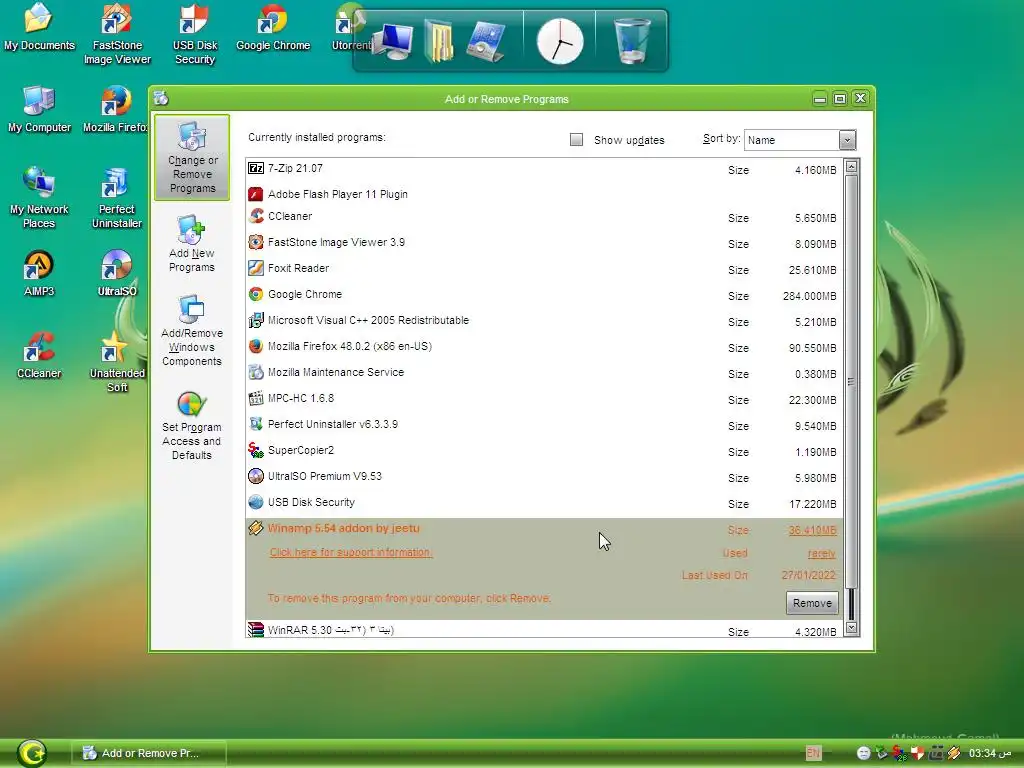Screen dimensions: 1024x768
Task: Minimize the Add or Remove Programs window
Action: [820, 99]
